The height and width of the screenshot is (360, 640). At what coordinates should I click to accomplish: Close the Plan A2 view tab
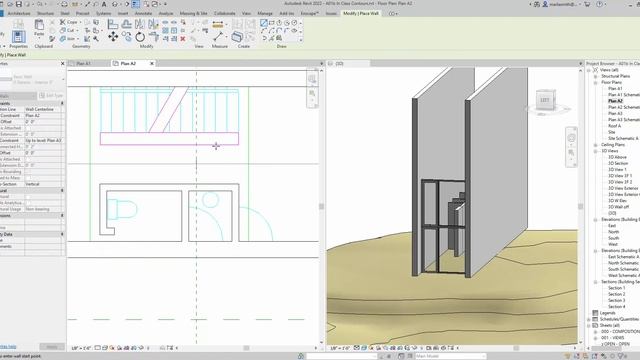152,64
